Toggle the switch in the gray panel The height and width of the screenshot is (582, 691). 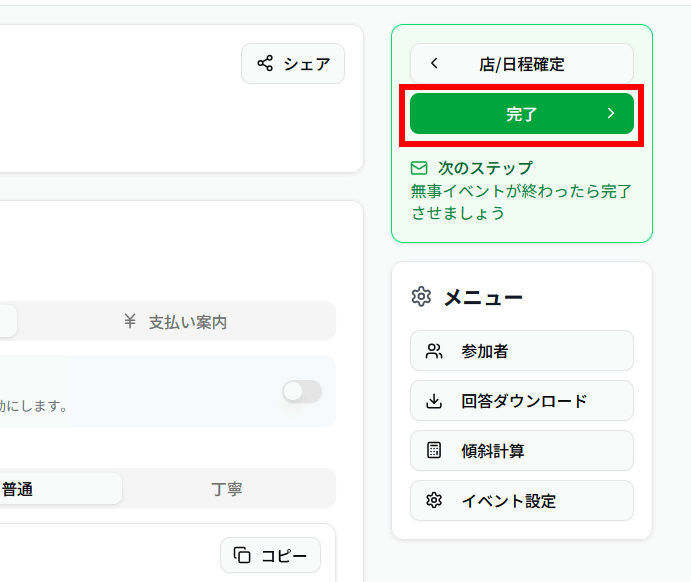pos(302,392)
